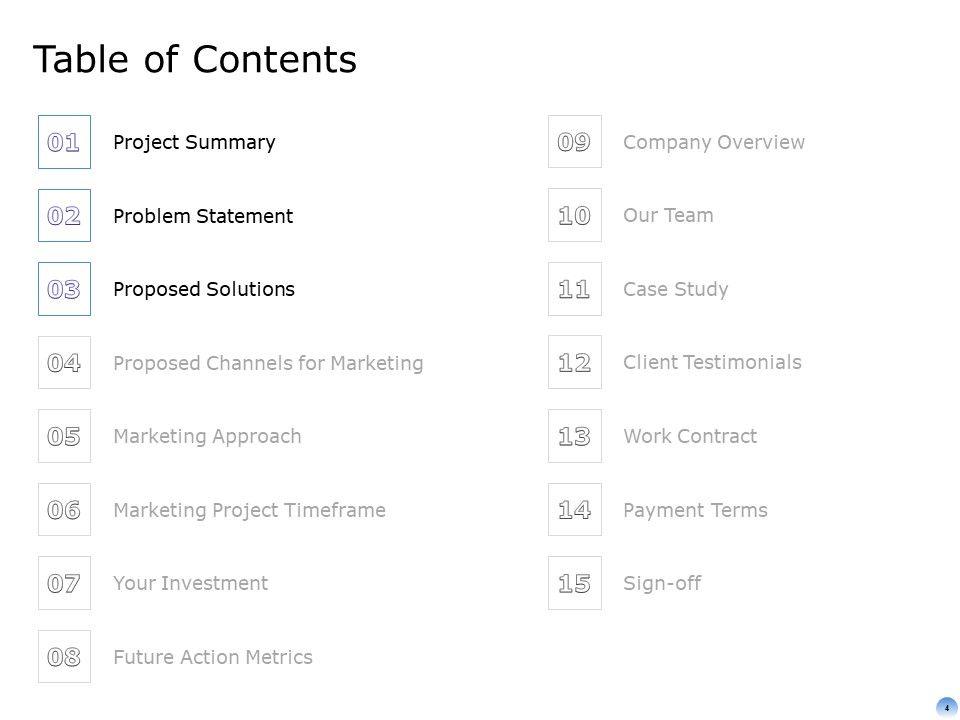Select the 06 number box
The height and width of the screenshot is (720, 960).
[64, 510]
